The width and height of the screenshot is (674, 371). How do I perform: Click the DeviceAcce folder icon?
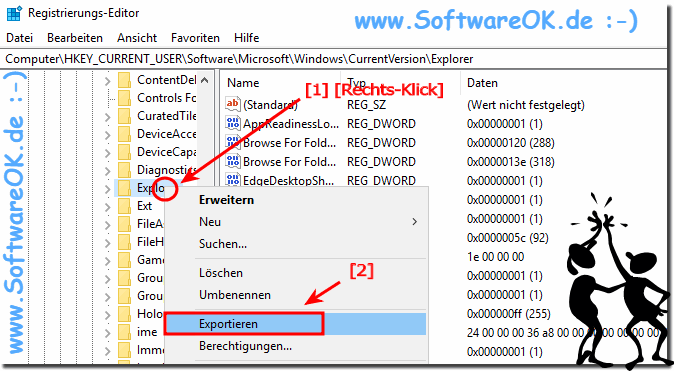125,134
